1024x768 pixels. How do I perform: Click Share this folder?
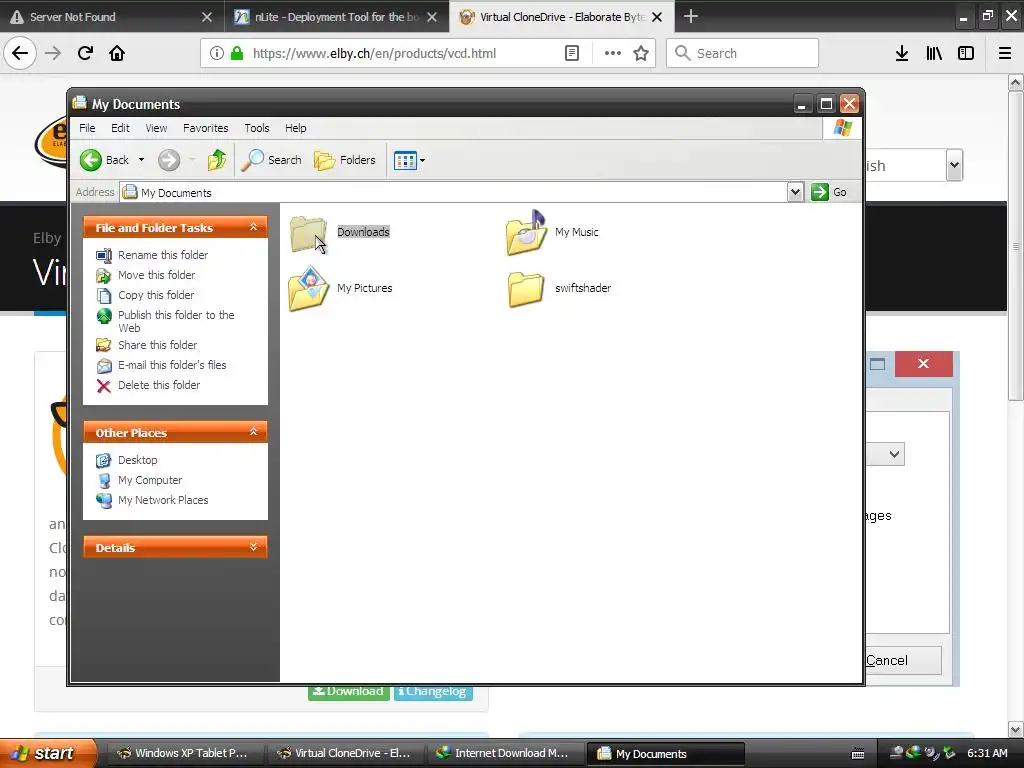click(x=157, y=345)
